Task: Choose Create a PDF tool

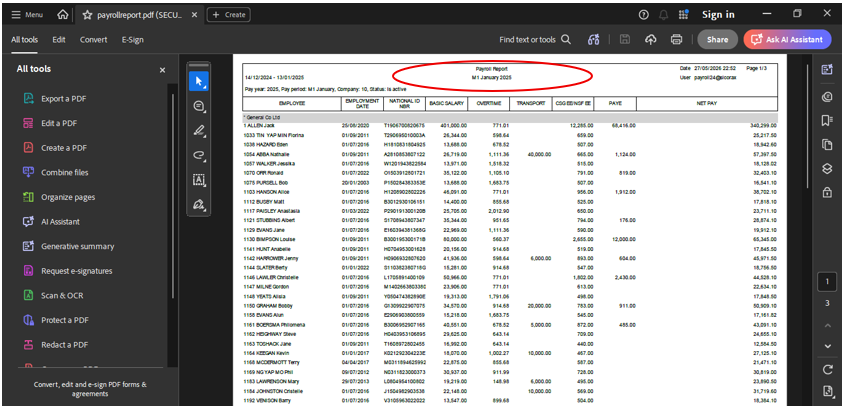Action: [64, 148]
